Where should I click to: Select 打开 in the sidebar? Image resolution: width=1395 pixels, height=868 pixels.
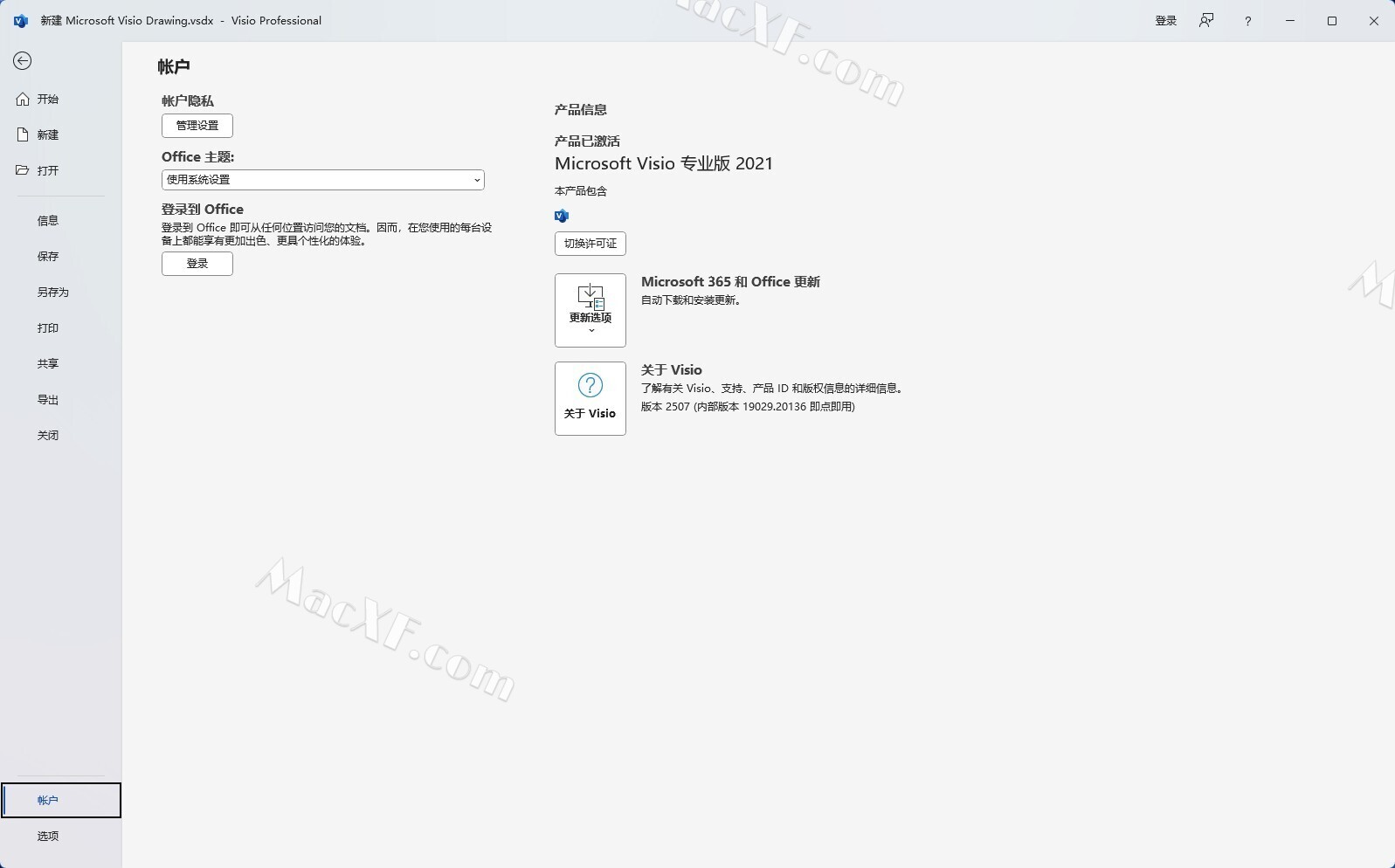[60, 171]
